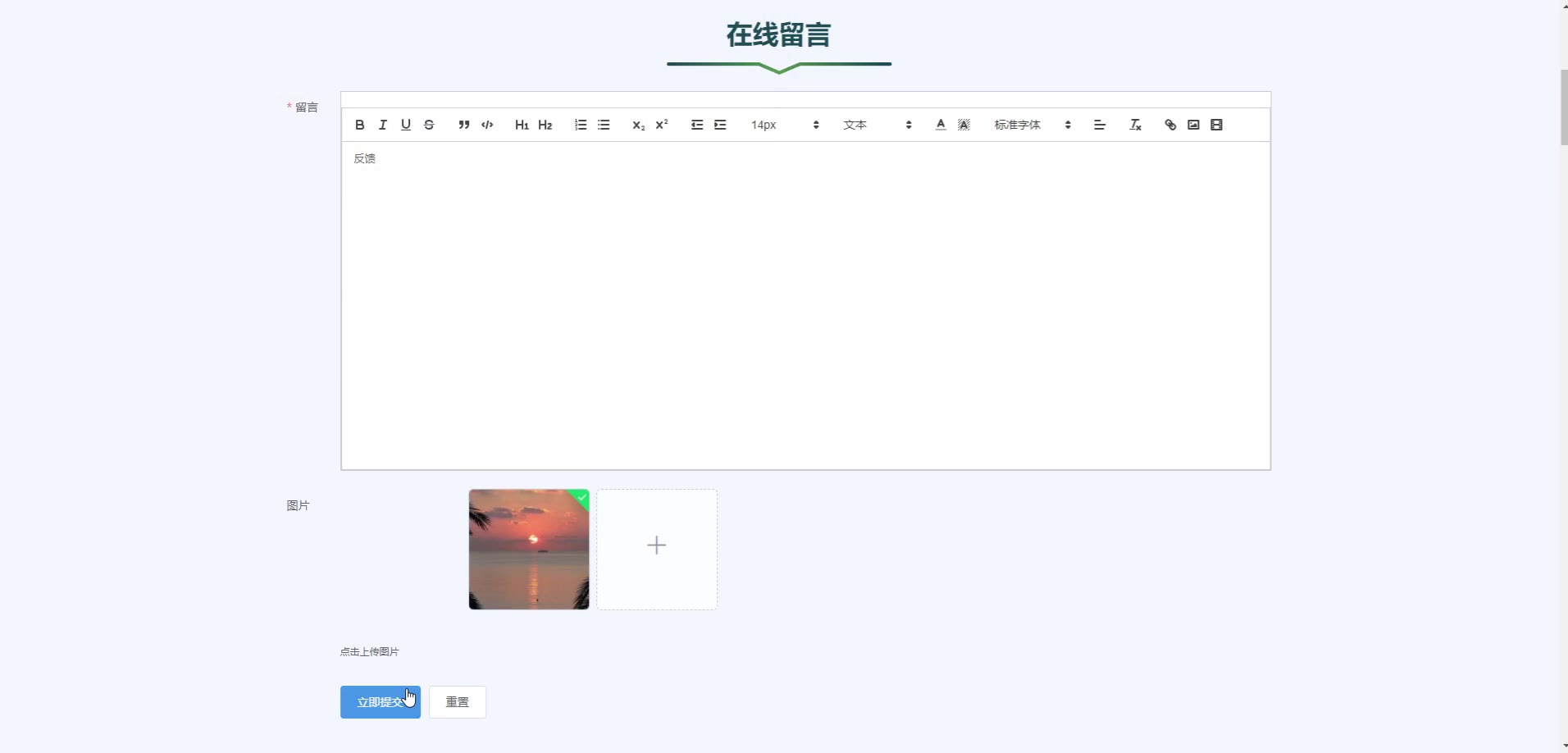Open the text color picker
Viewport: 1568px width, 753px height.
(x=941, y=125)
